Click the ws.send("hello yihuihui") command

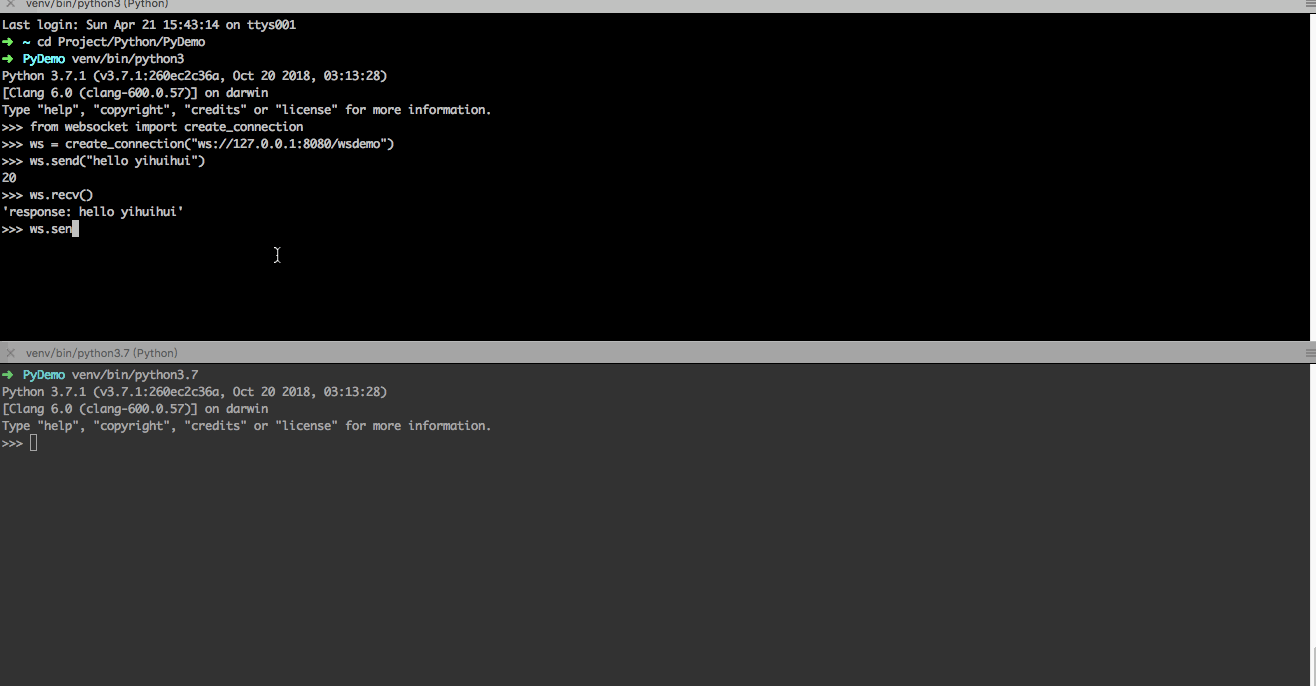coord(116,161)
